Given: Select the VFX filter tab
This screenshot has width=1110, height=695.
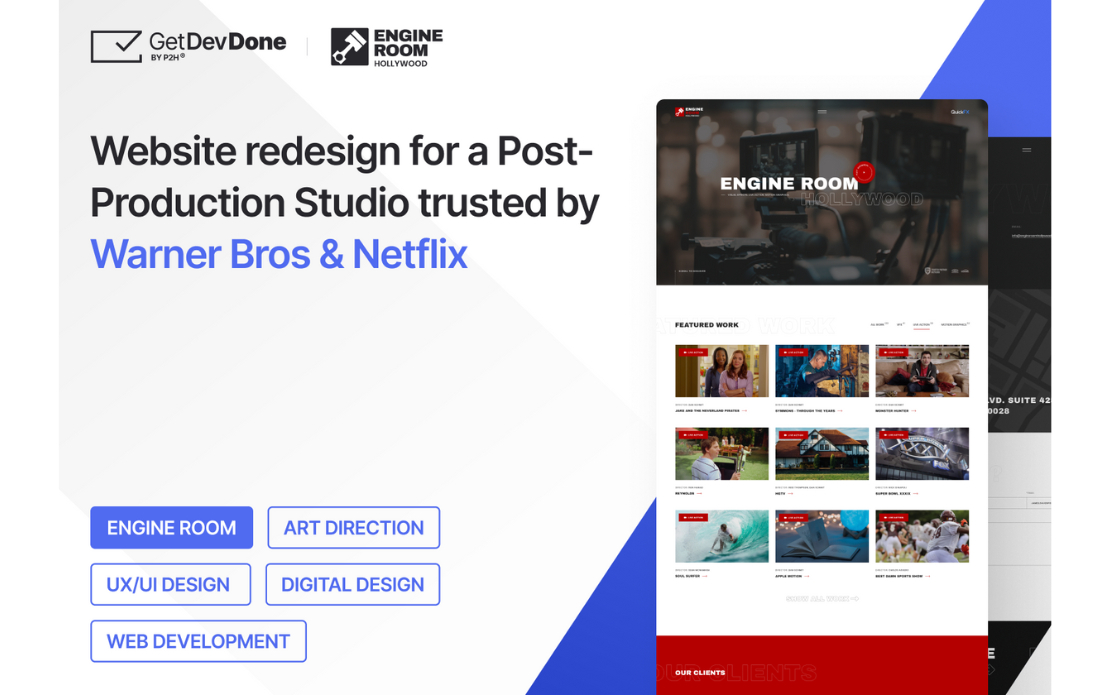Looking at the screenshot, I should pos(900,324).
